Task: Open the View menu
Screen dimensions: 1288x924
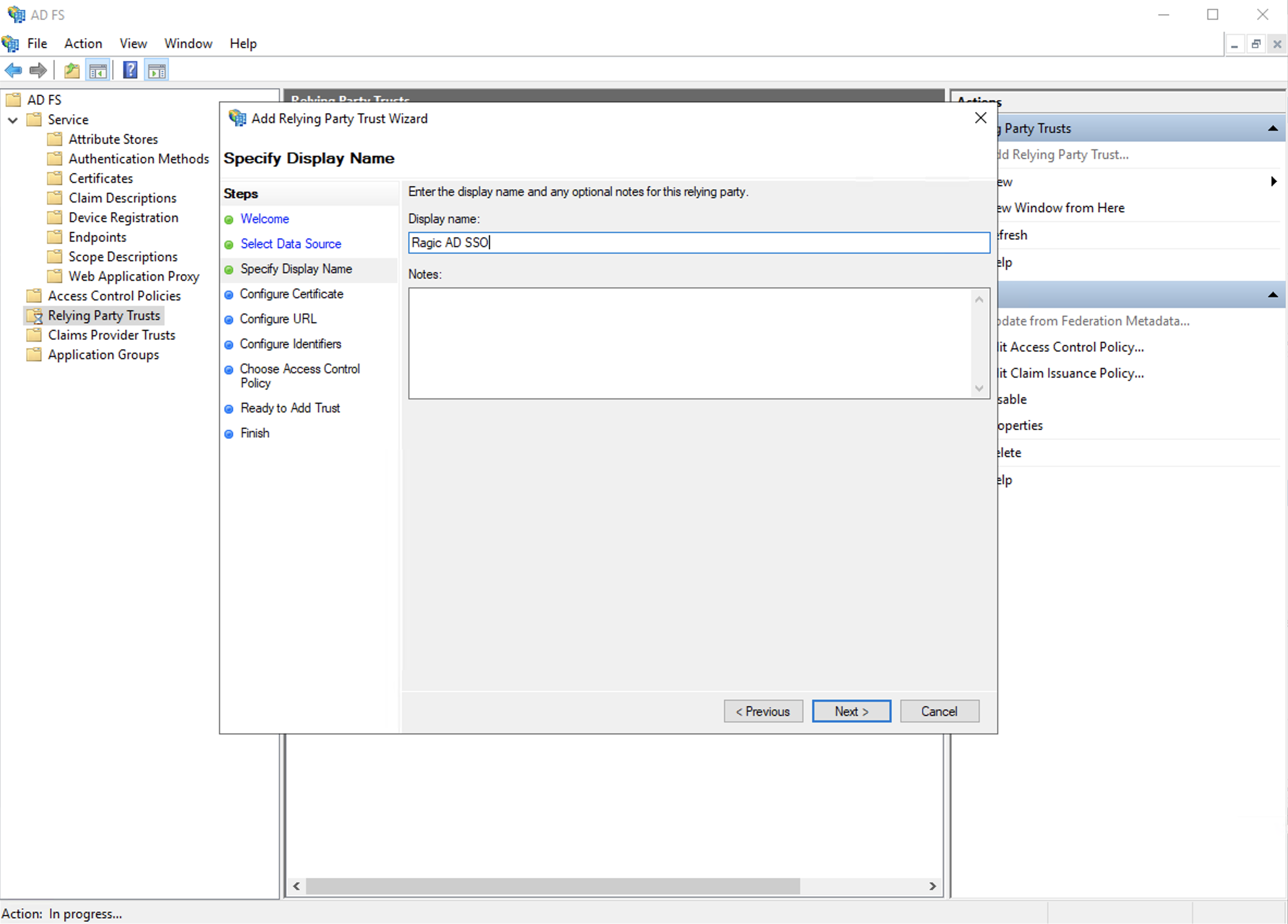Action: [133, 44]
